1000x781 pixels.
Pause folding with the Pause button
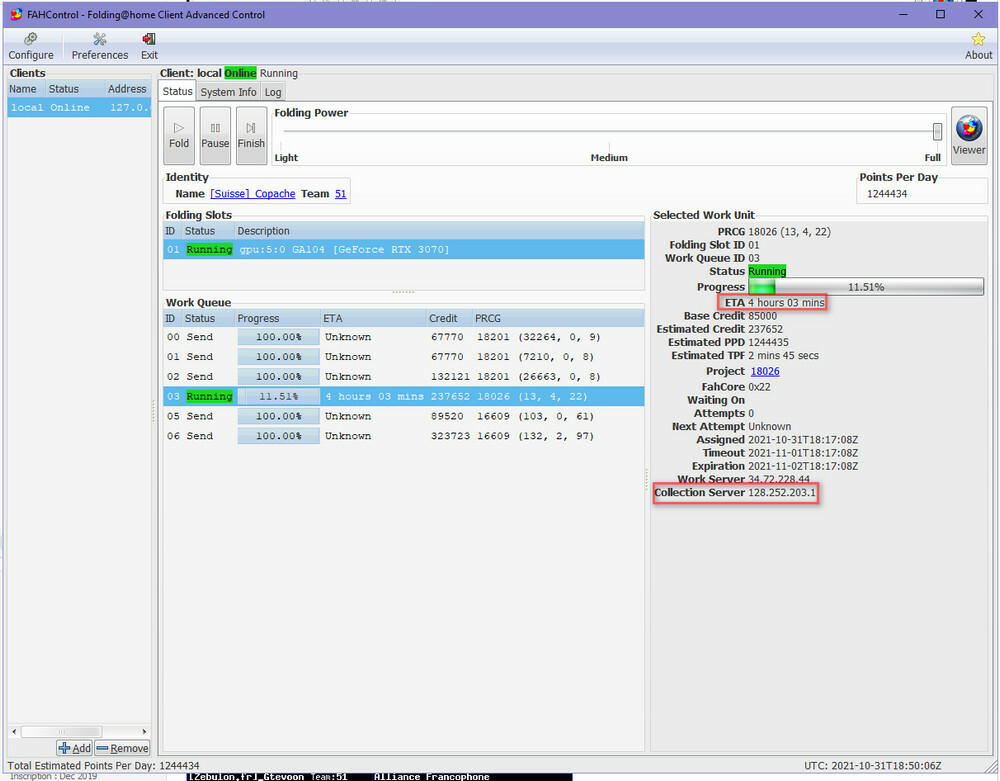pos(215,135)
